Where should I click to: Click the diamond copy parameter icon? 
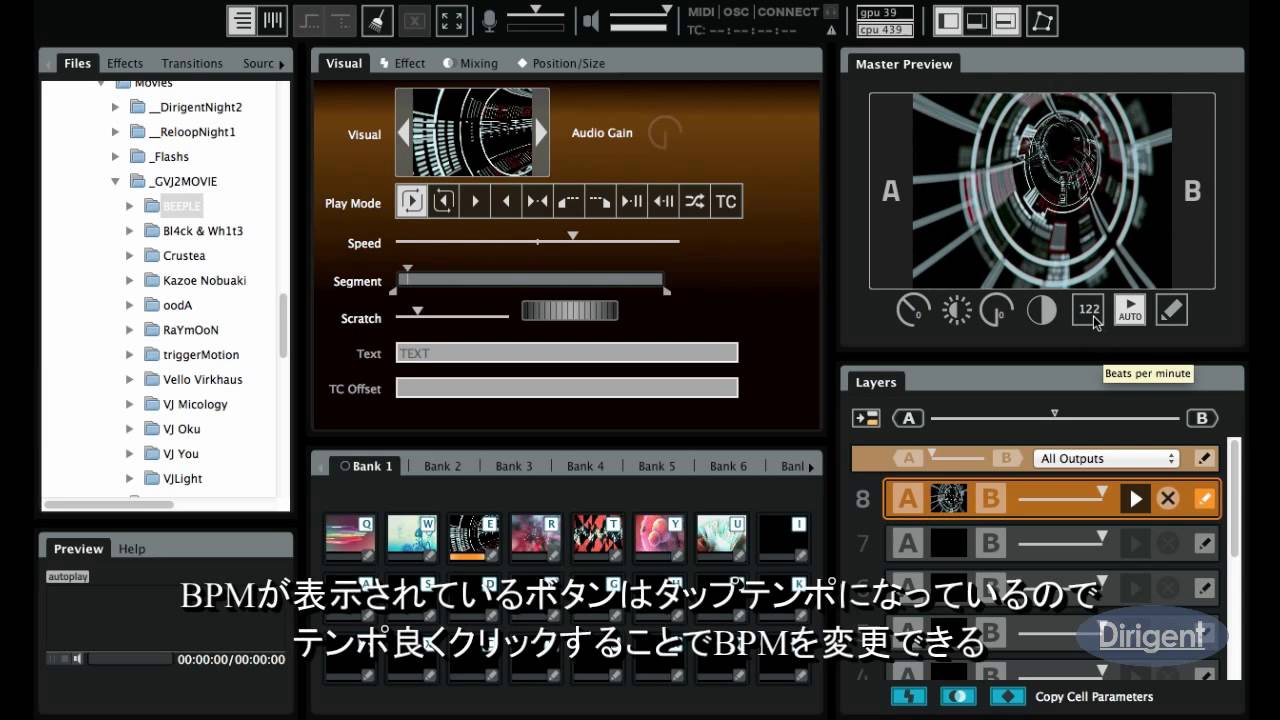pyautogui.click(x=1008, y=696)
